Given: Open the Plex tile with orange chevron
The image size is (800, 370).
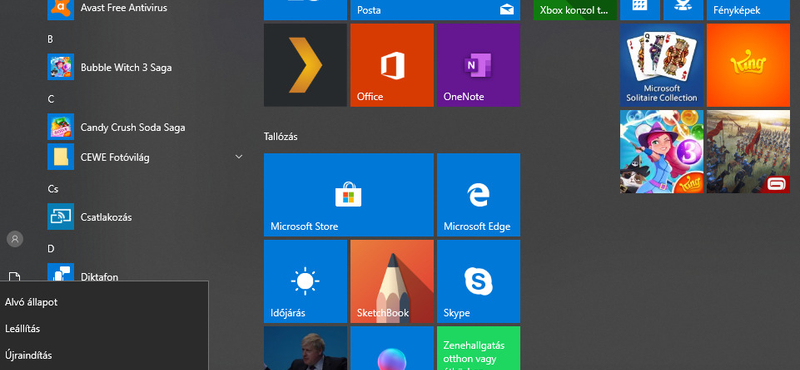Looking at the screenshot, I should point(306,65).
